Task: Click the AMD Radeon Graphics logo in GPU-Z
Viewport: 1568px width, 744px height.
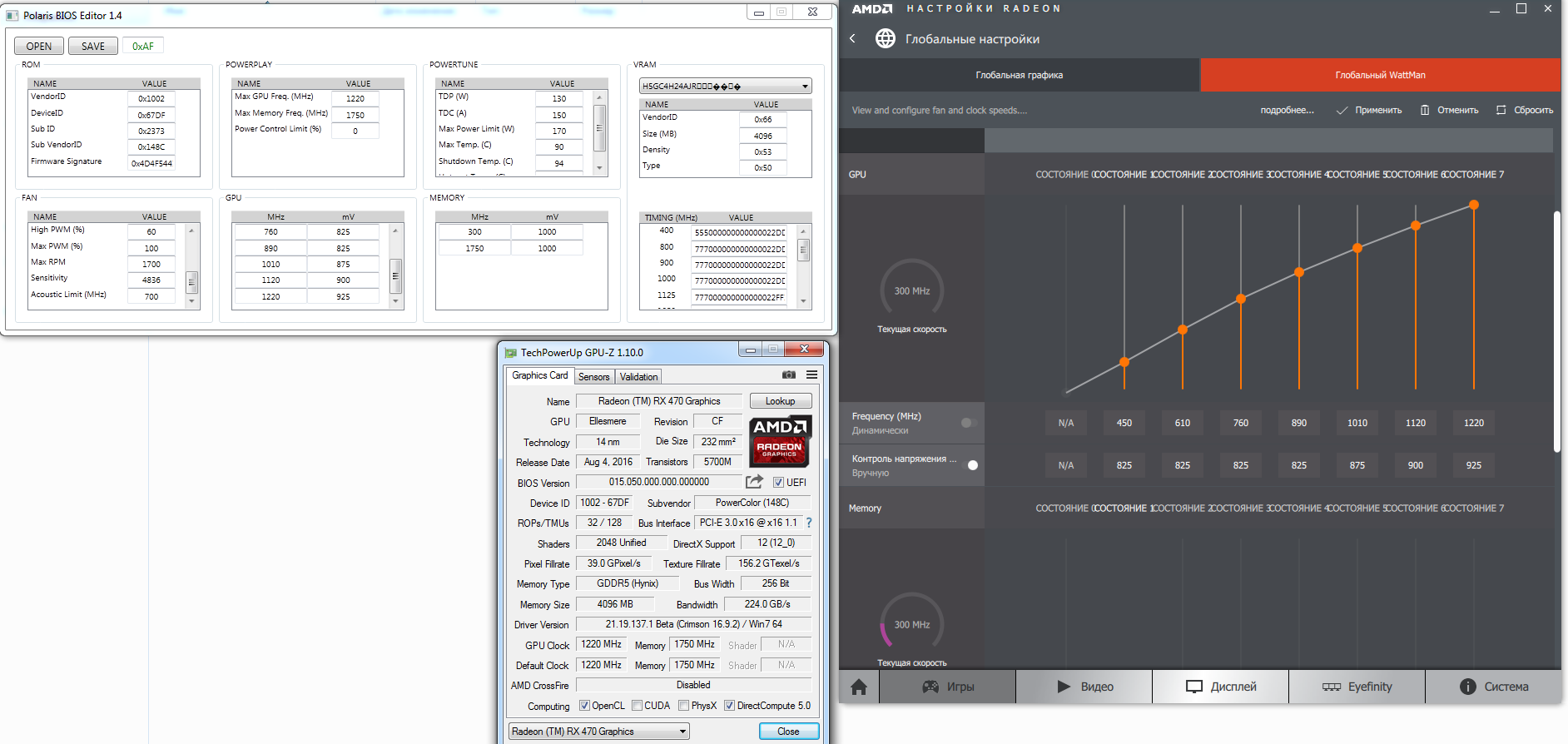Action: (x=780, y=441)
